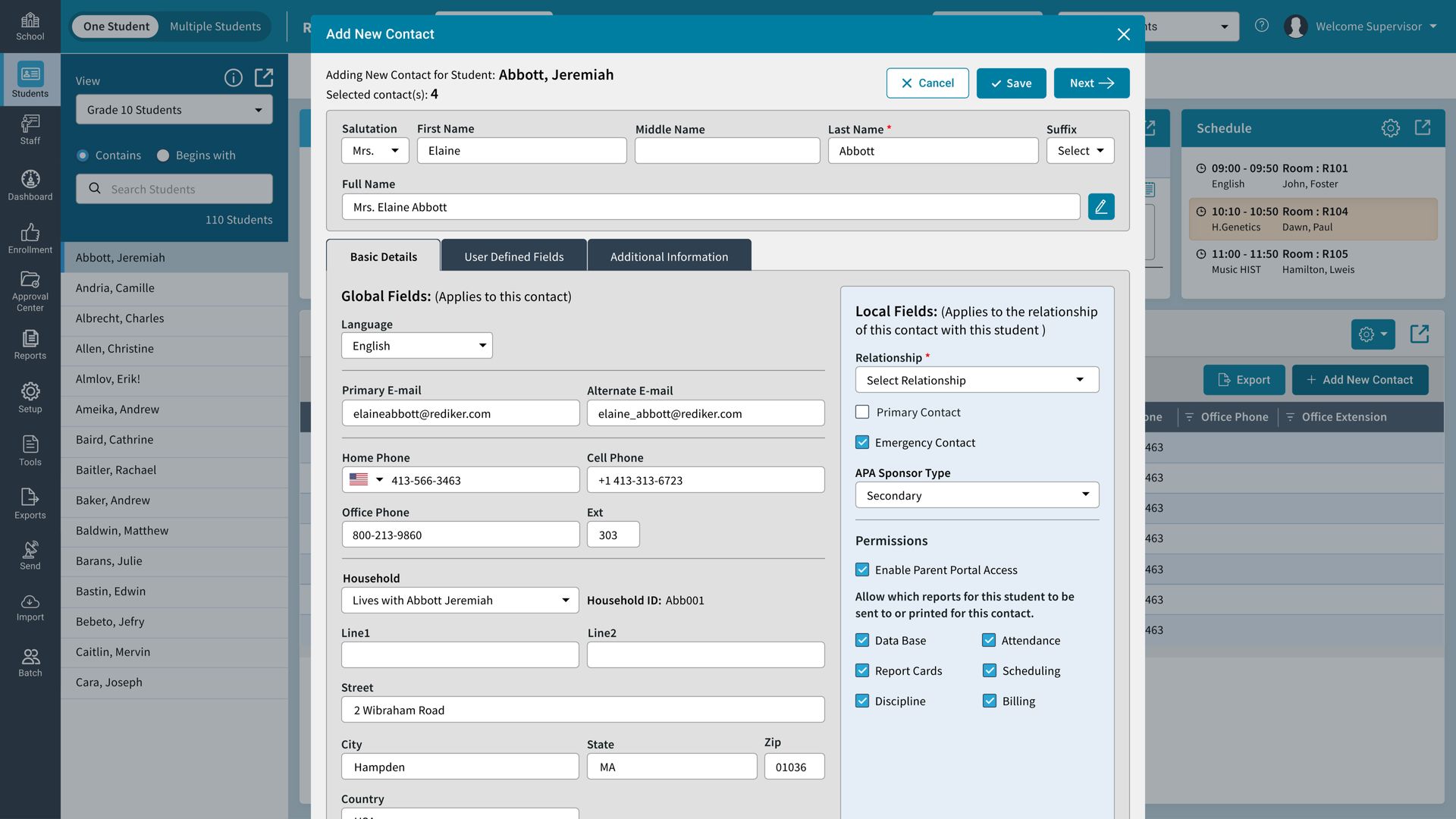Open the Staff section in sidebar

click(30, 129)
